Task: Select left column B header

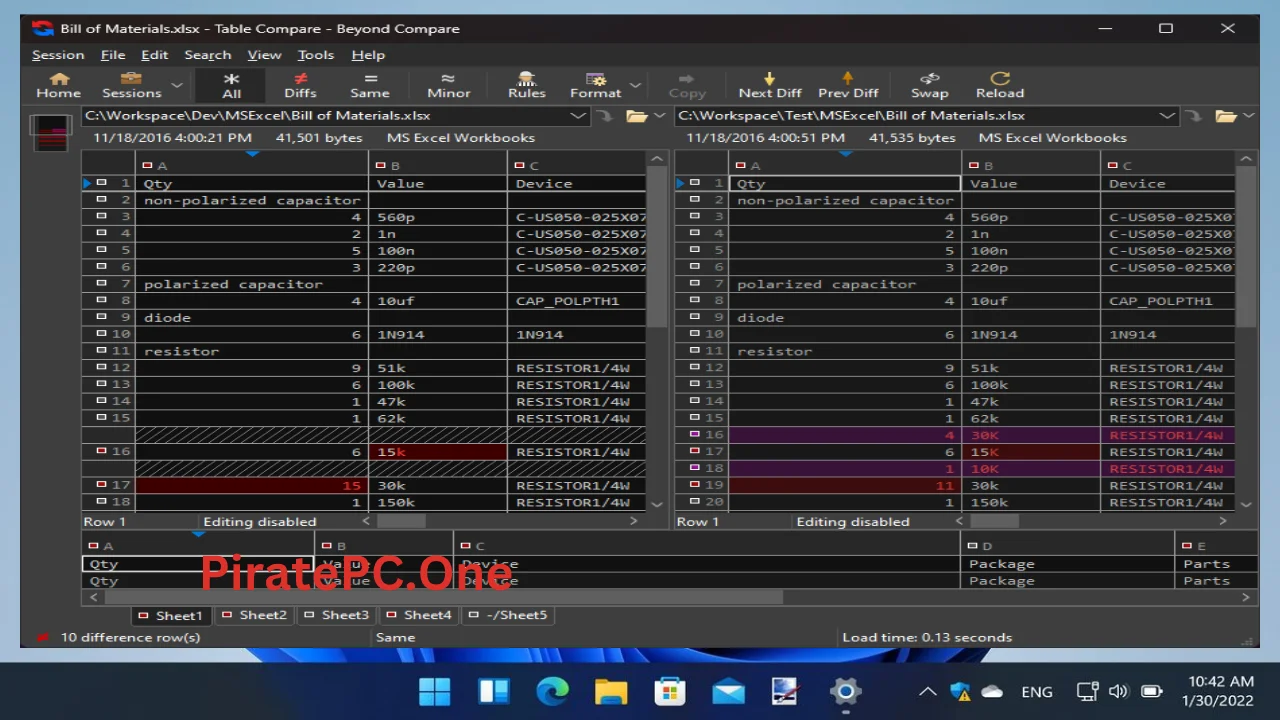Action: (x=438, y=165)
